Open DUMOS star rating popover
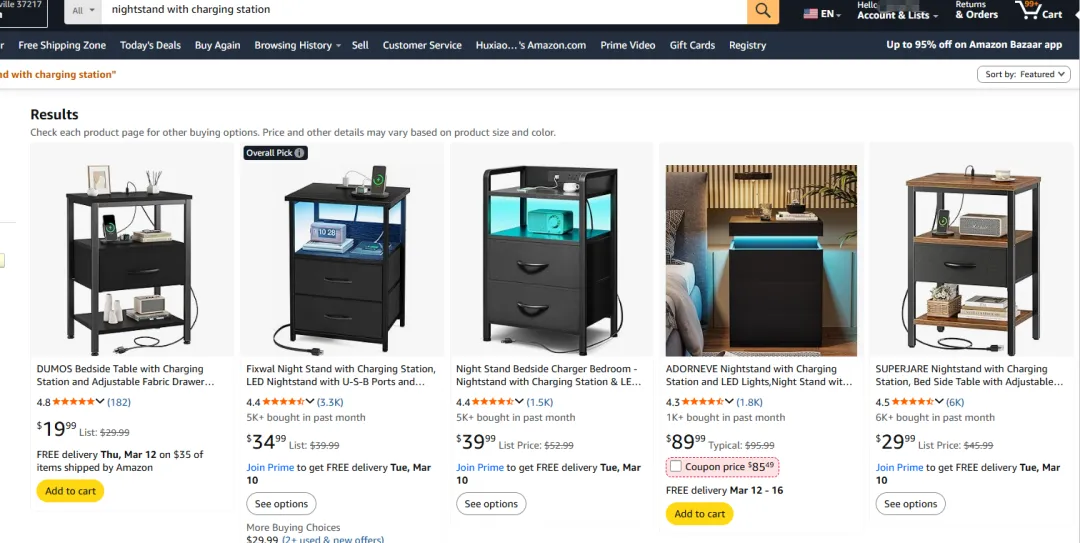This screenshot has width=1080, height=543. point(78,402)
